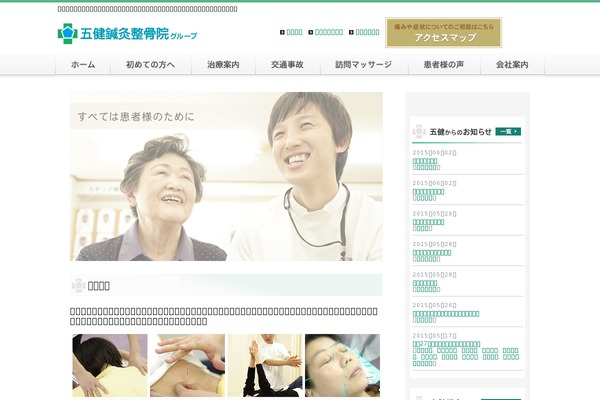600x400 pixels.
Task: Click the hero photo with すべては患者様のために
Action: coord(226,176)
